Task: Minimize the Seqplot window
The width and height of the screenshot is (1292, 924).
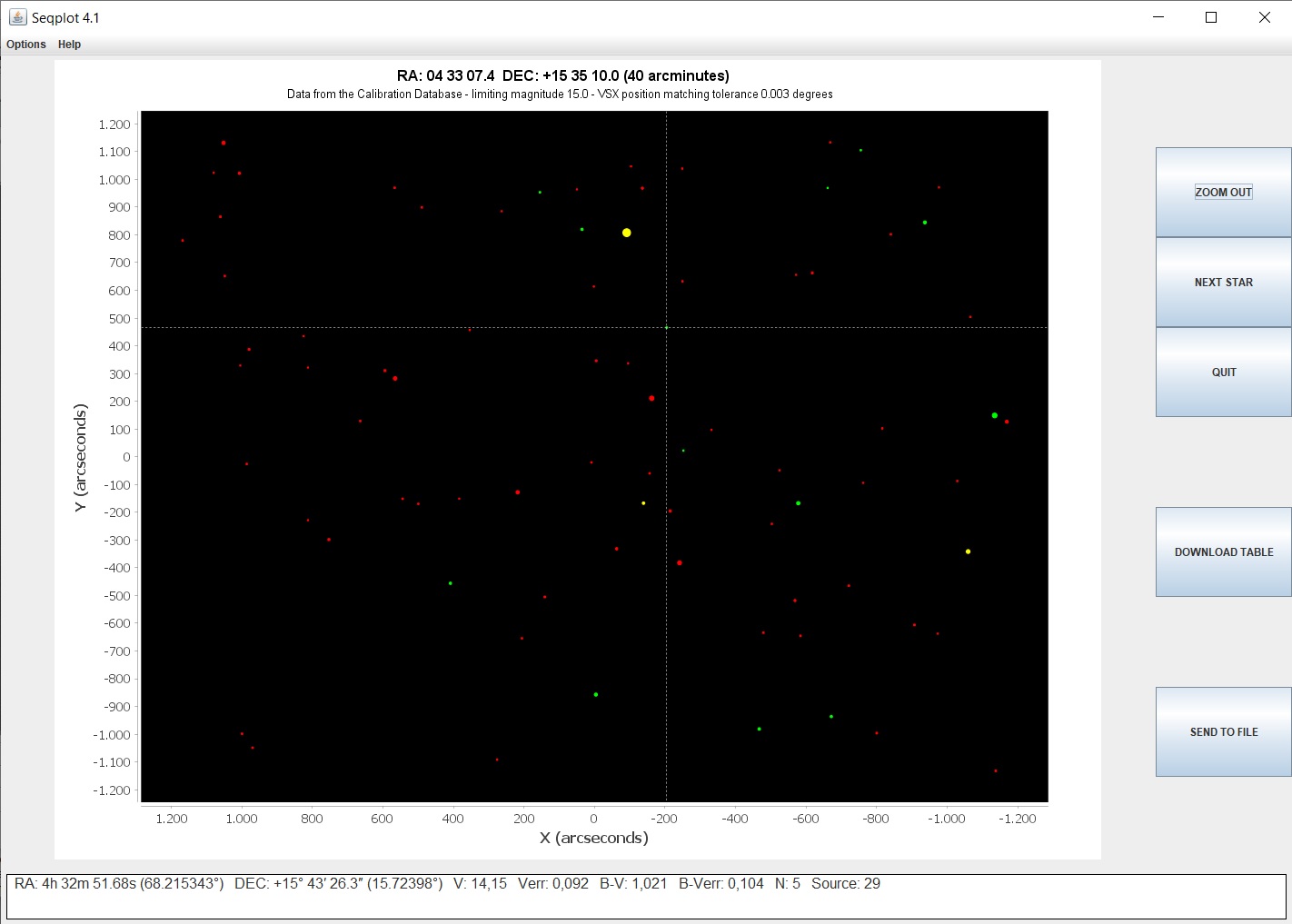Action: [x=1158, y=17]
